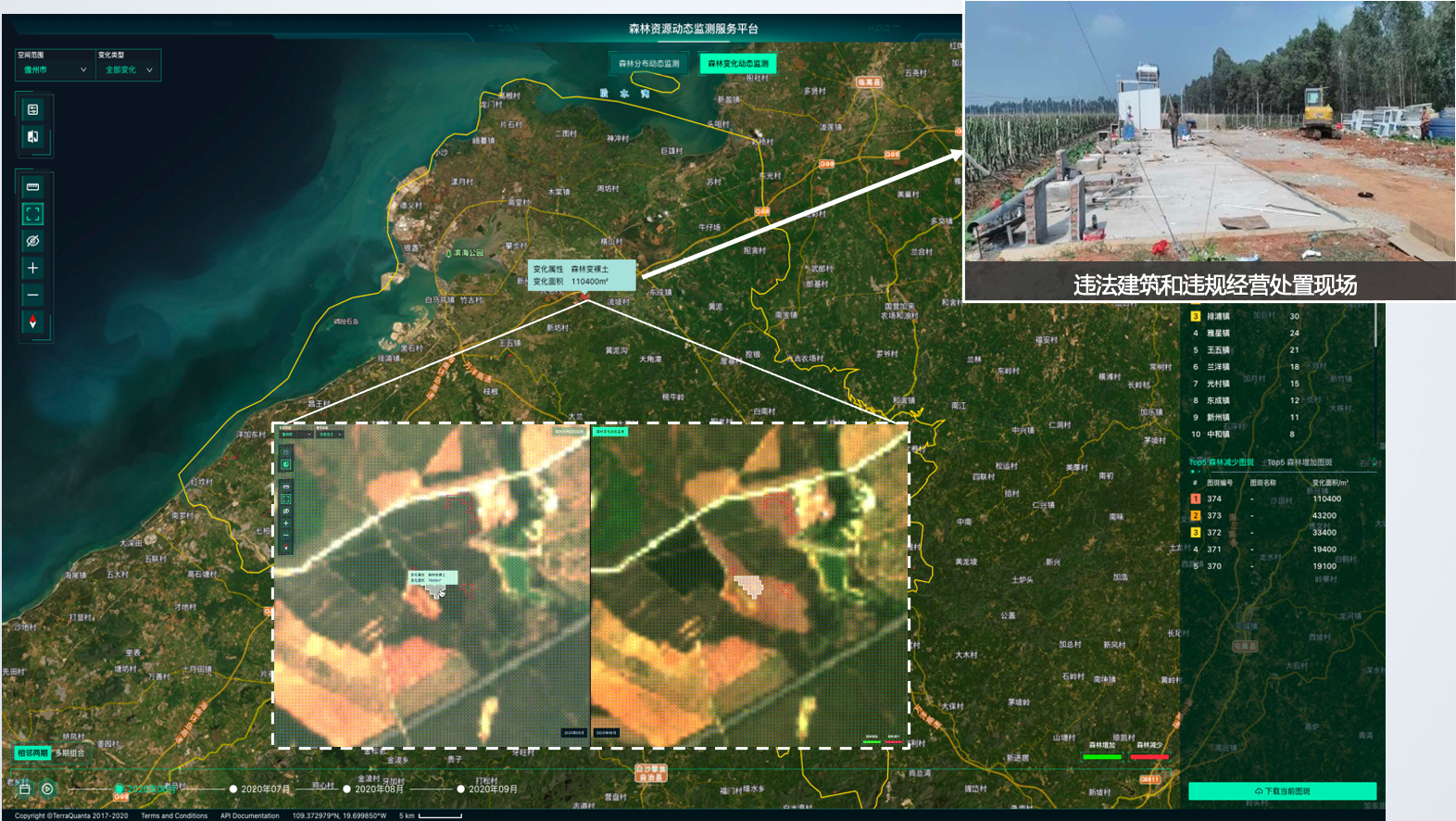Switch to 相邻两期 comparison mode
Image resolution: width=1456 pixels, height=821 pixels.
pyautogui.click(x=32, y=753)
